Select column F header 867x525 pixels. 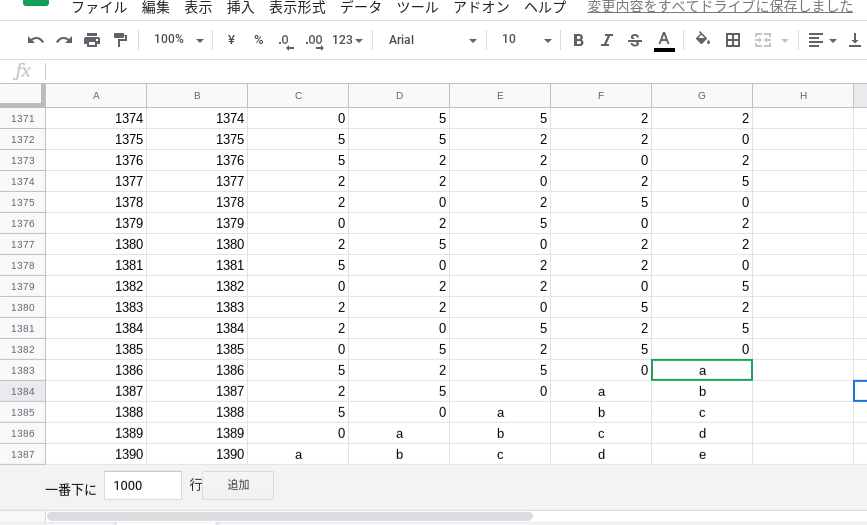(601, 96)
